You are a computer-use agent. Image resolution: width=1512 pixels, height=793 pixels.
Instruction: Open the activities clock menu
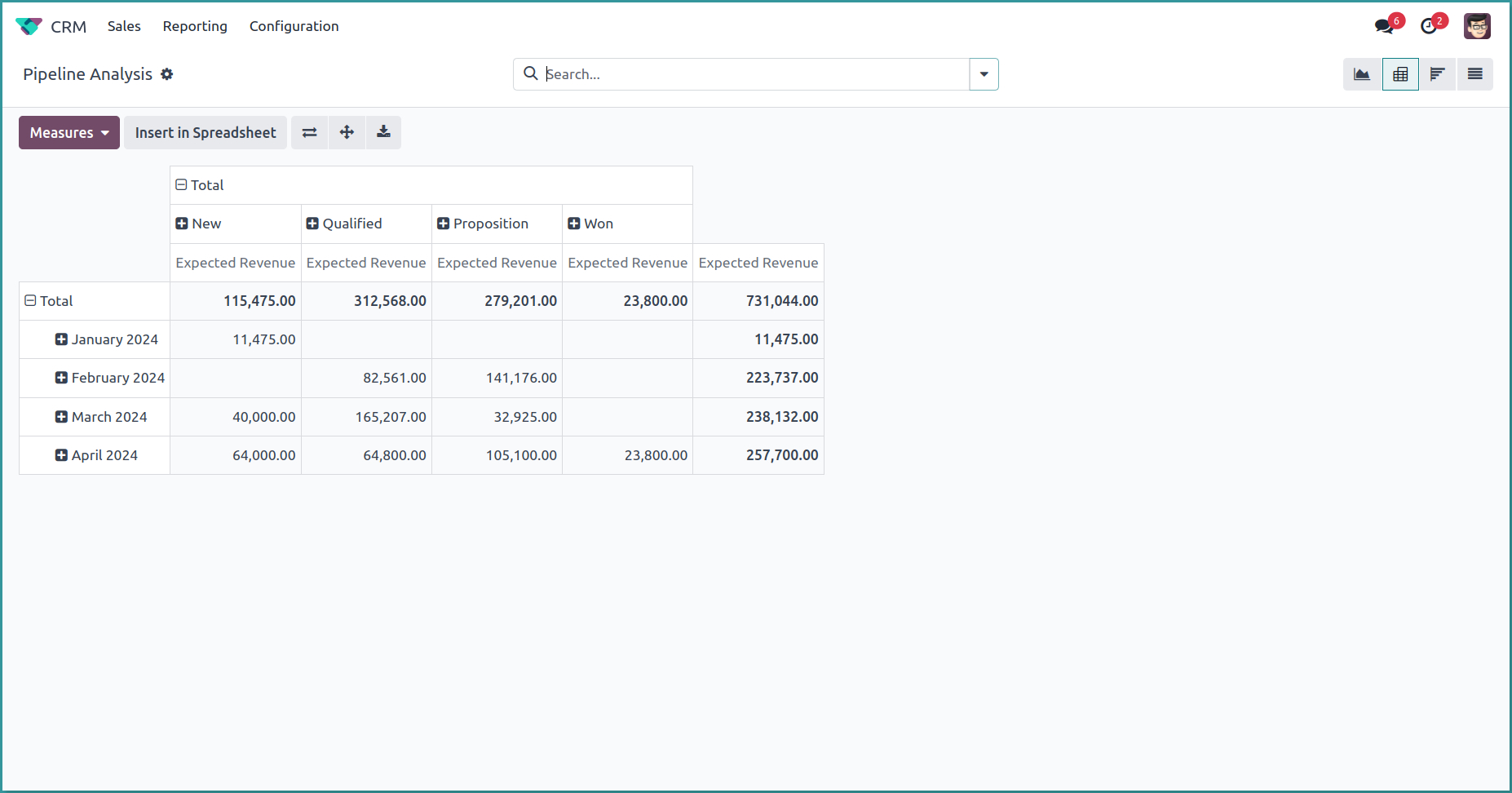1430,25
